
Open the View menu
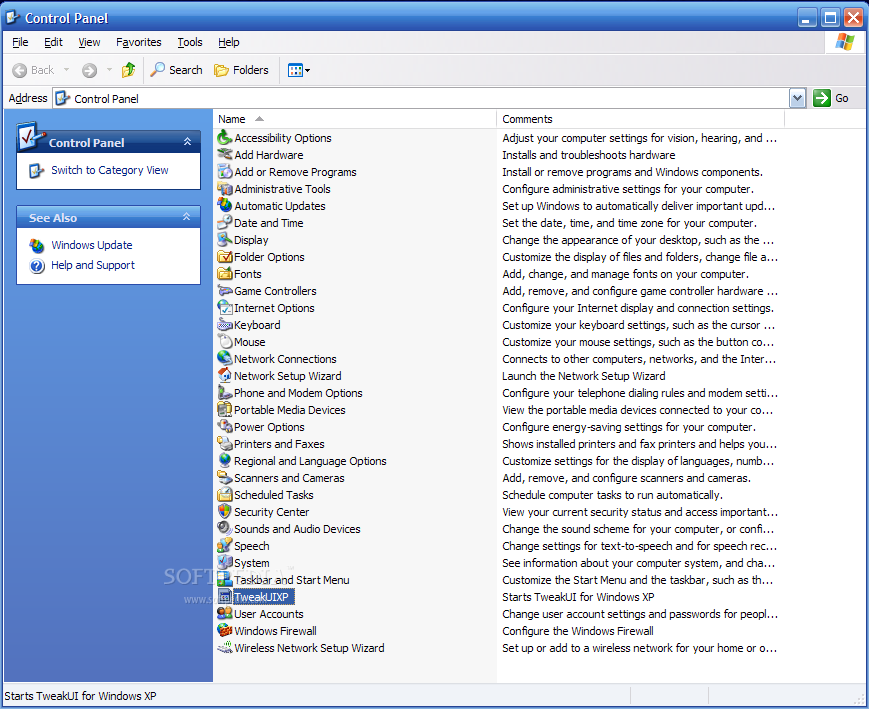pos(89,42)
